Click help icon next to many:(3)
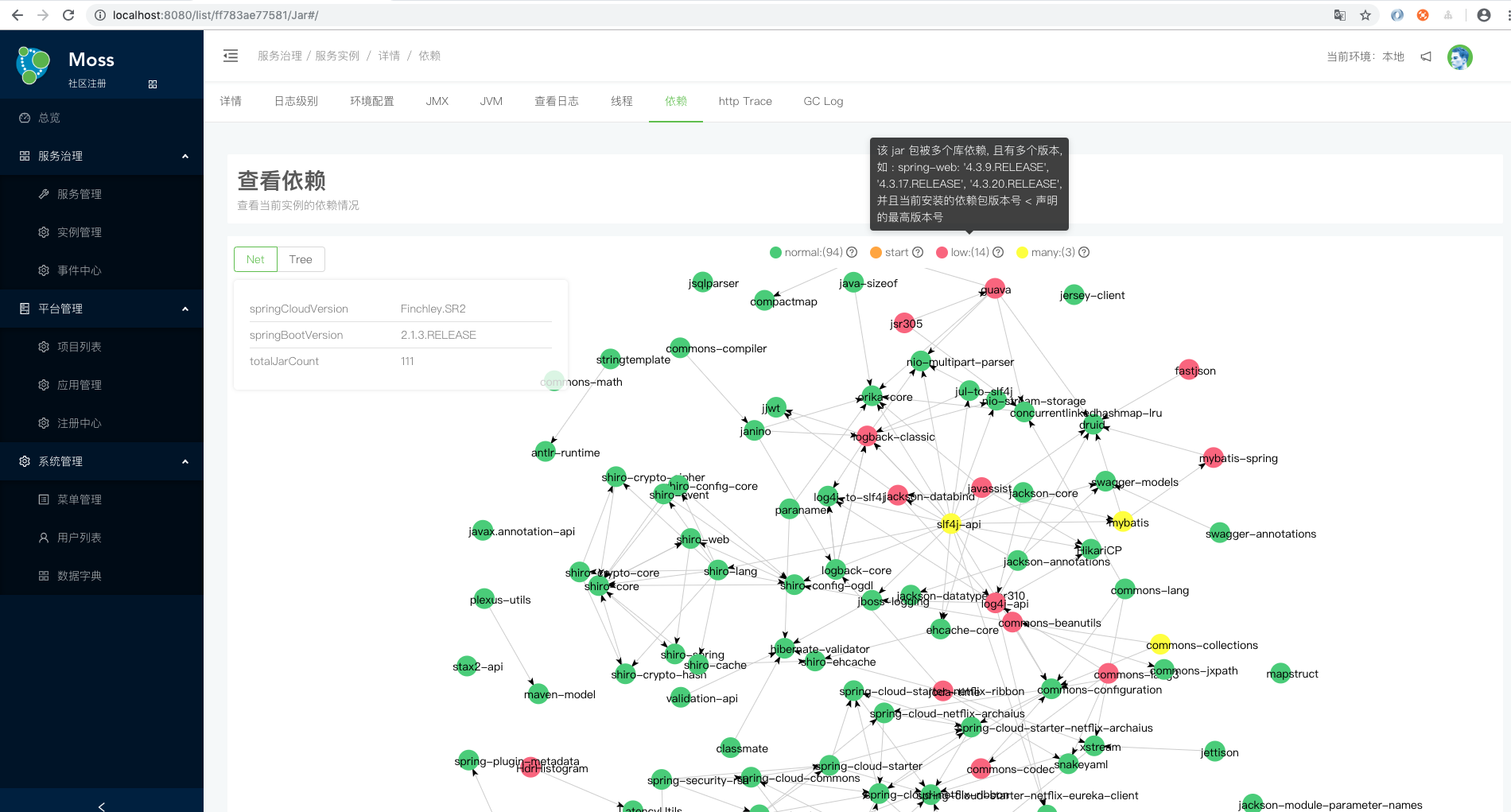Screen dimensions: 1511x812 pyautogui.click(x=1084, y=252)
